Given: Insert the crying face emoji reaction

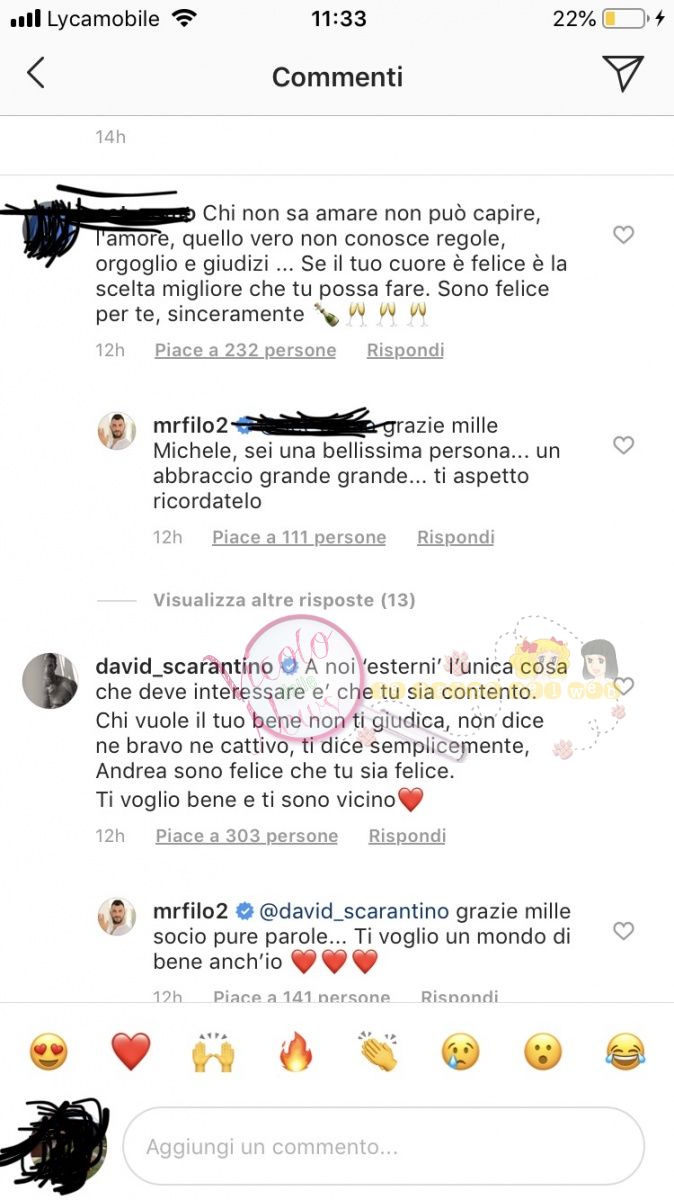Looking at the screenshot, I should (x=461, y=1052).
